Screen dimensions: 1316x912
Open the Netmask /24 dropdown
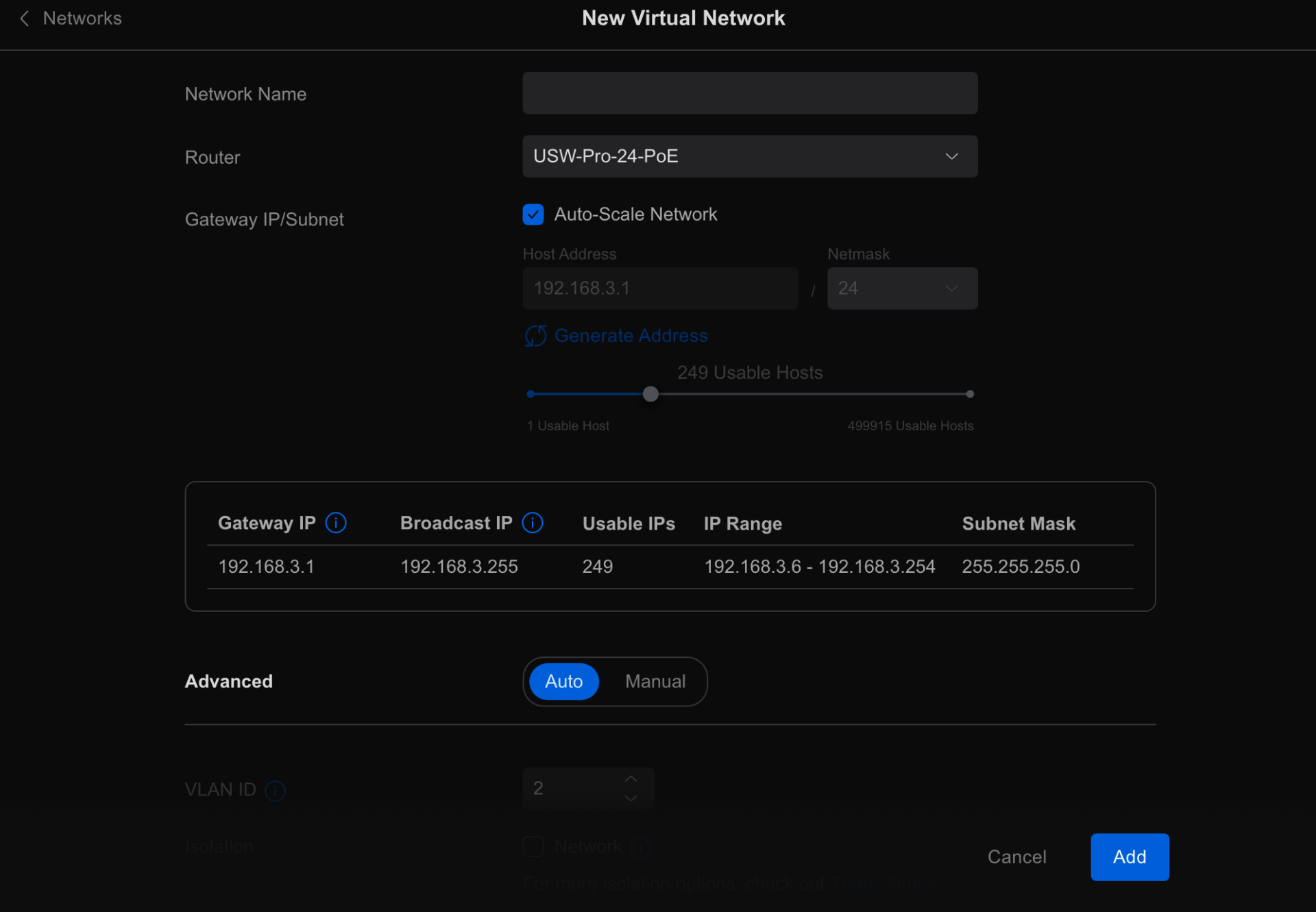click(902, 288)
